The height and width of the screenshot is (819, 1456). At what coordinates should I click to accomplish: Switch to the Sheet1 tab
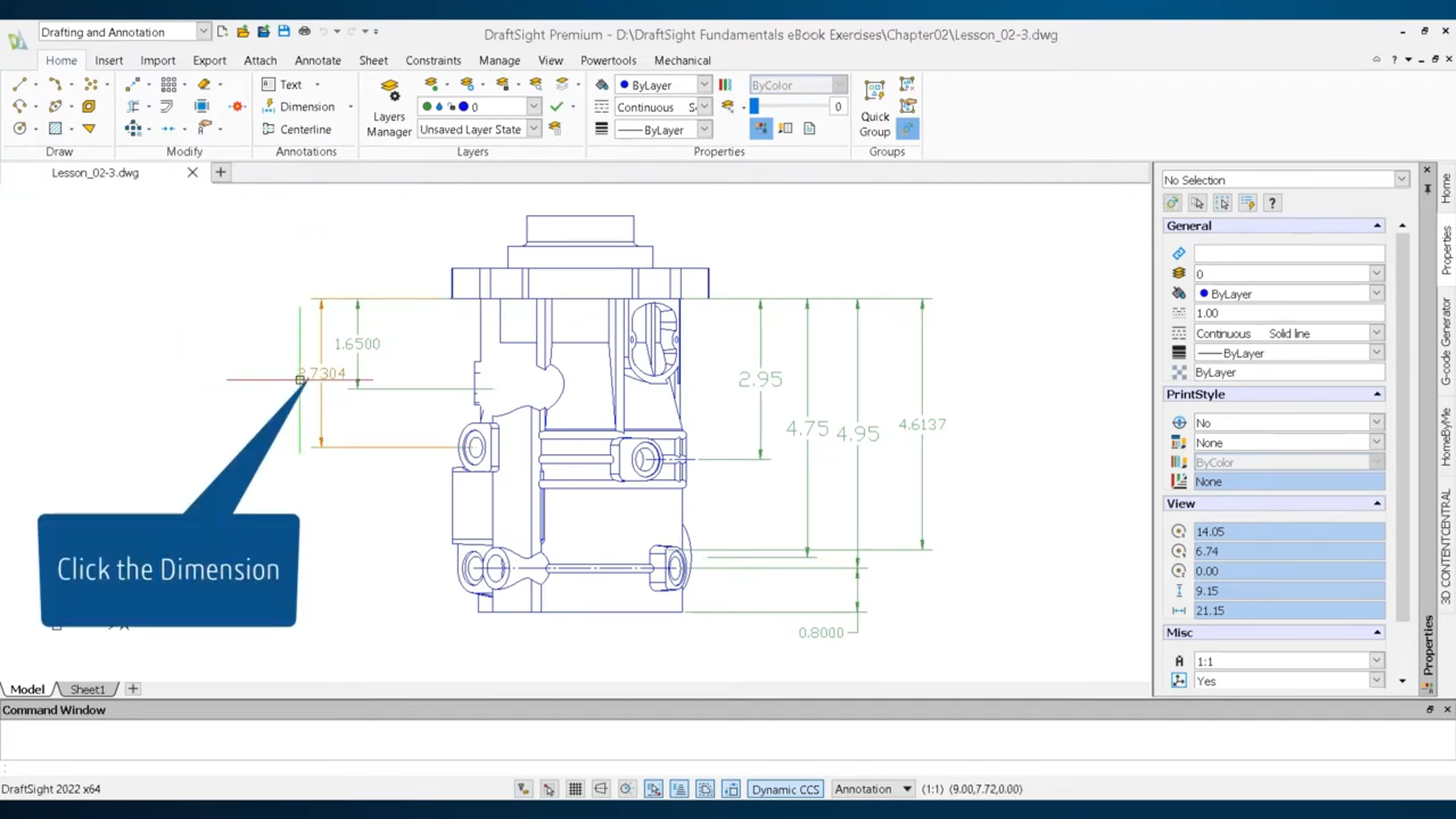click(x=87, y=689)
